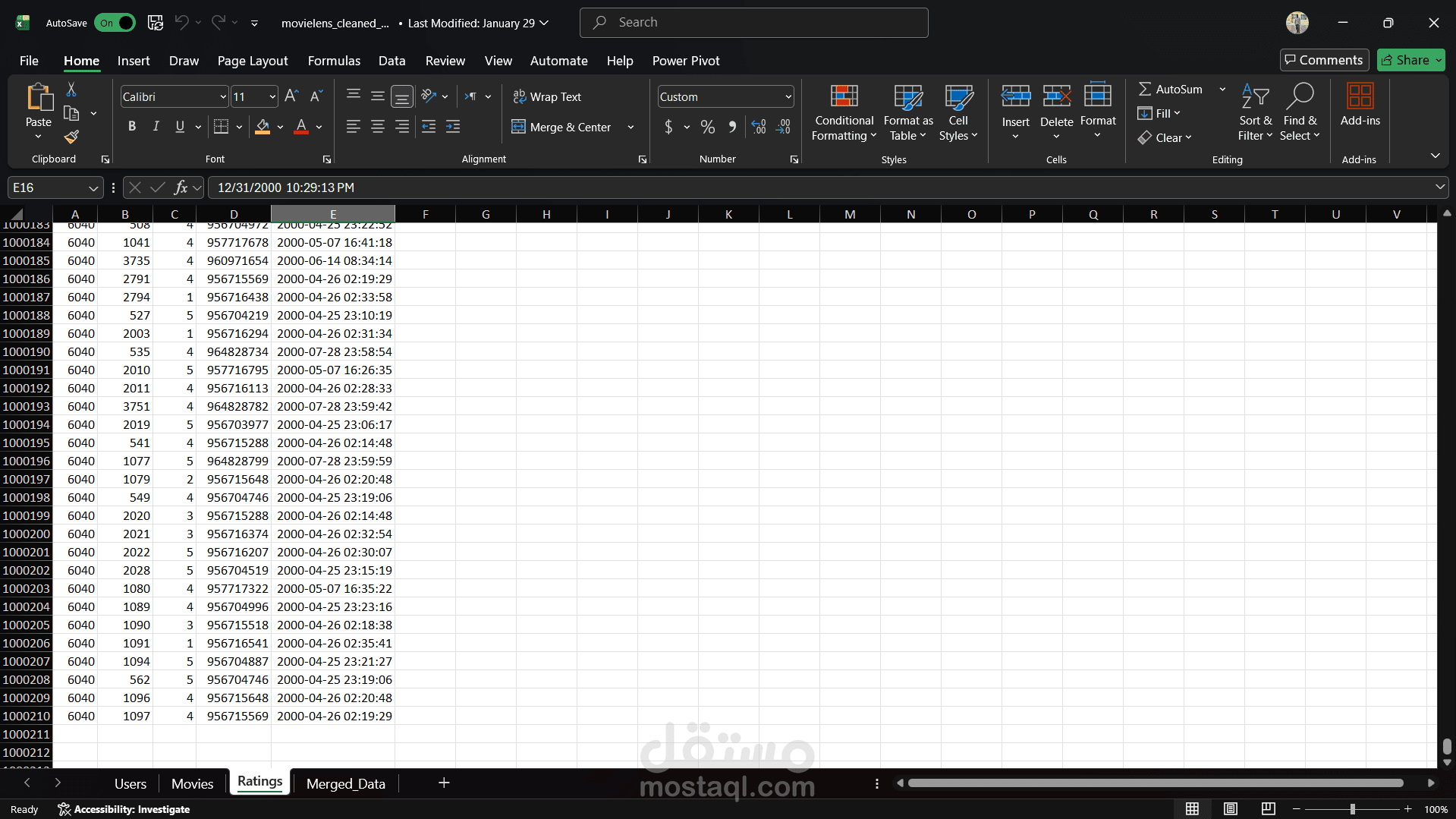Screen dimensions: 1456x819
Task: Click the Paste clipboard icon
Action: [x=39, y=99]
